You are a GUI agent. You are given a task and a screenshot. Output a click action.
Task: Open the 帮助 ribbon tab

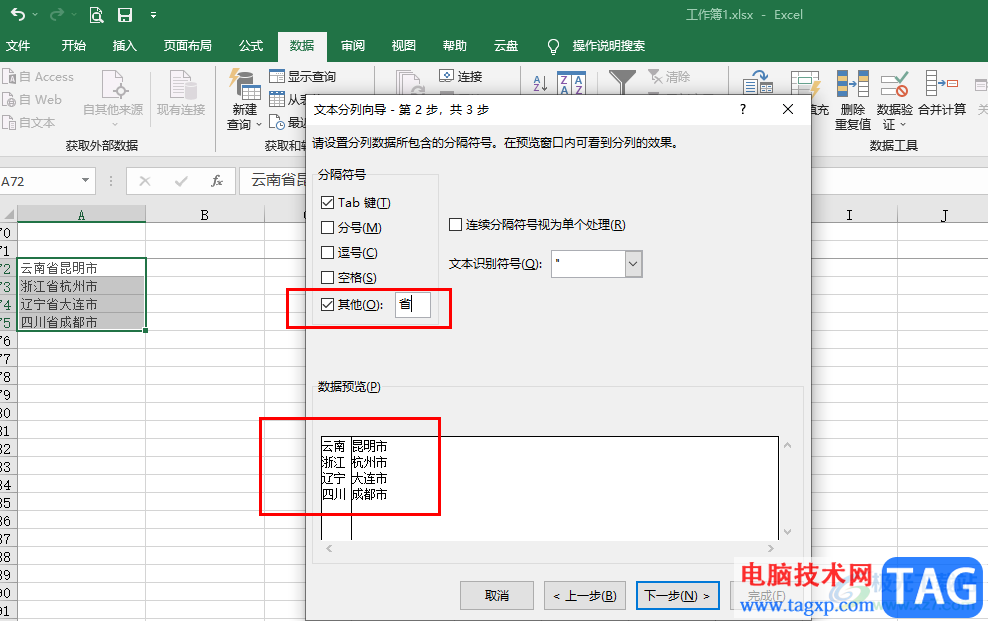(454, 45)
